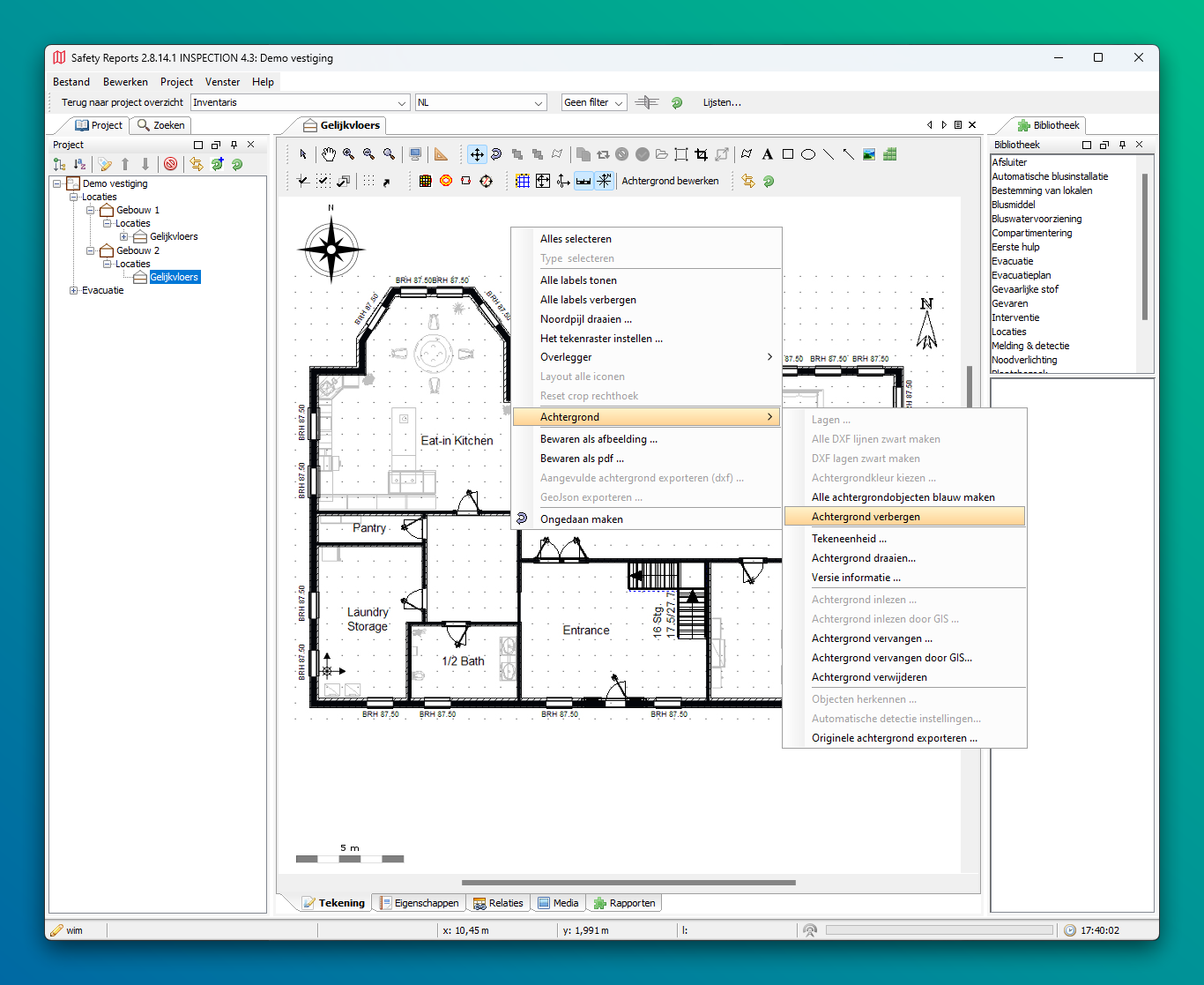Click Terug naar project overzicht
This screenshot has height=985, width=1204.
[123, 102]
